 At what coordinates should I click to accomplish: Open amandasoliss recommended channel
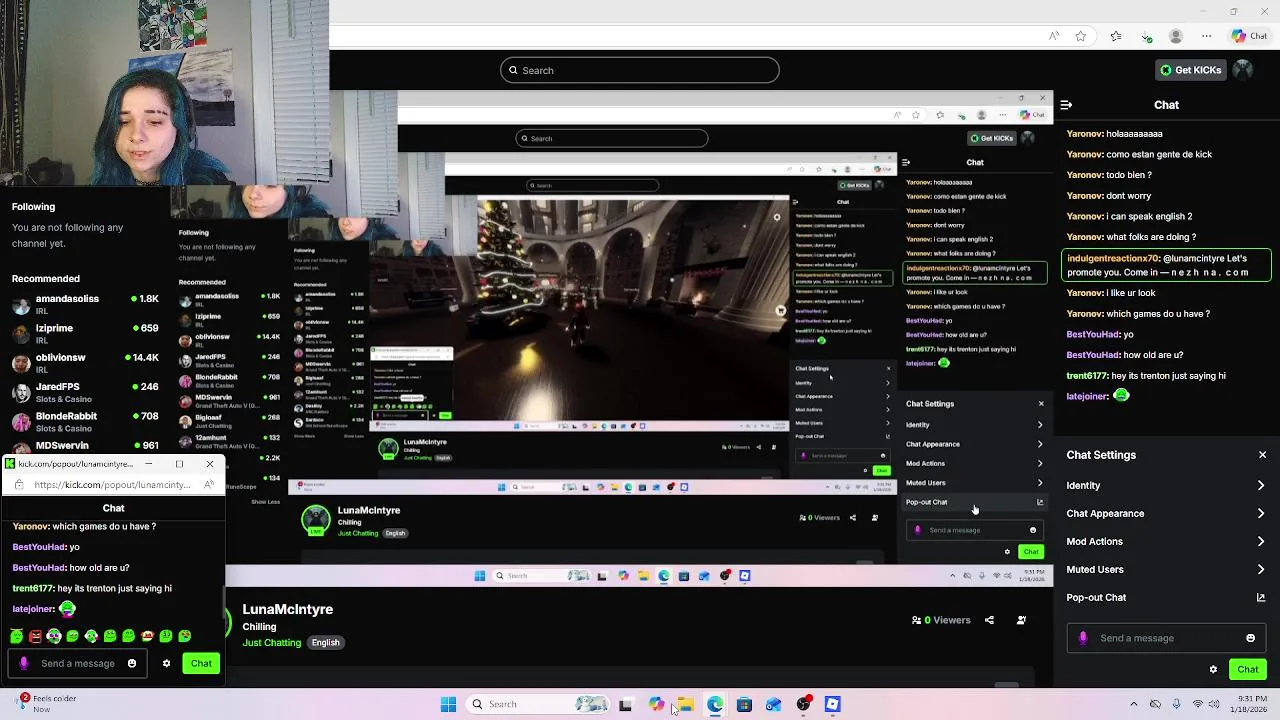tap(85, 304)
